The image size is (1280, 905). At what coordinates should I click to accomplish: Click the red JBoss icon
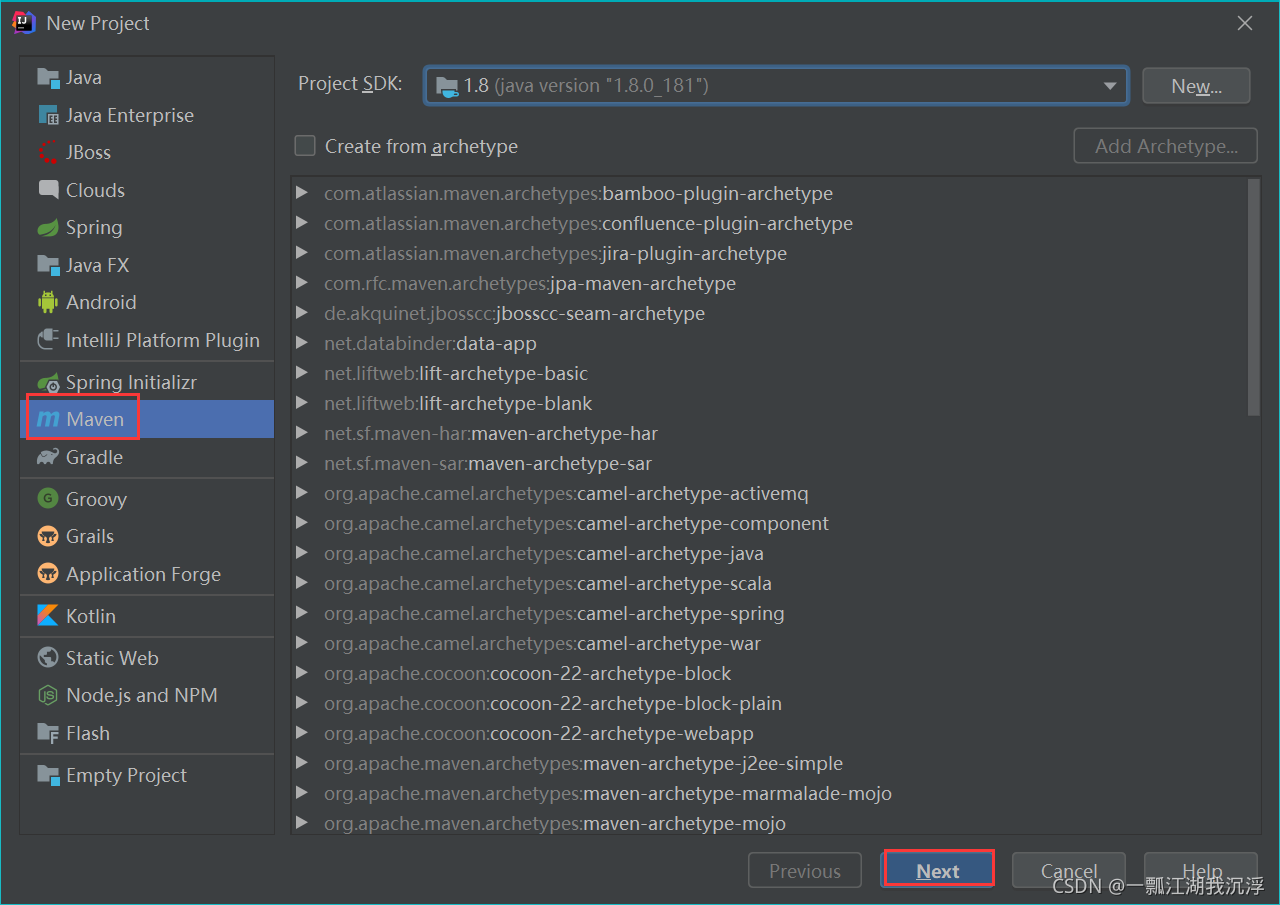click(48, 153)
